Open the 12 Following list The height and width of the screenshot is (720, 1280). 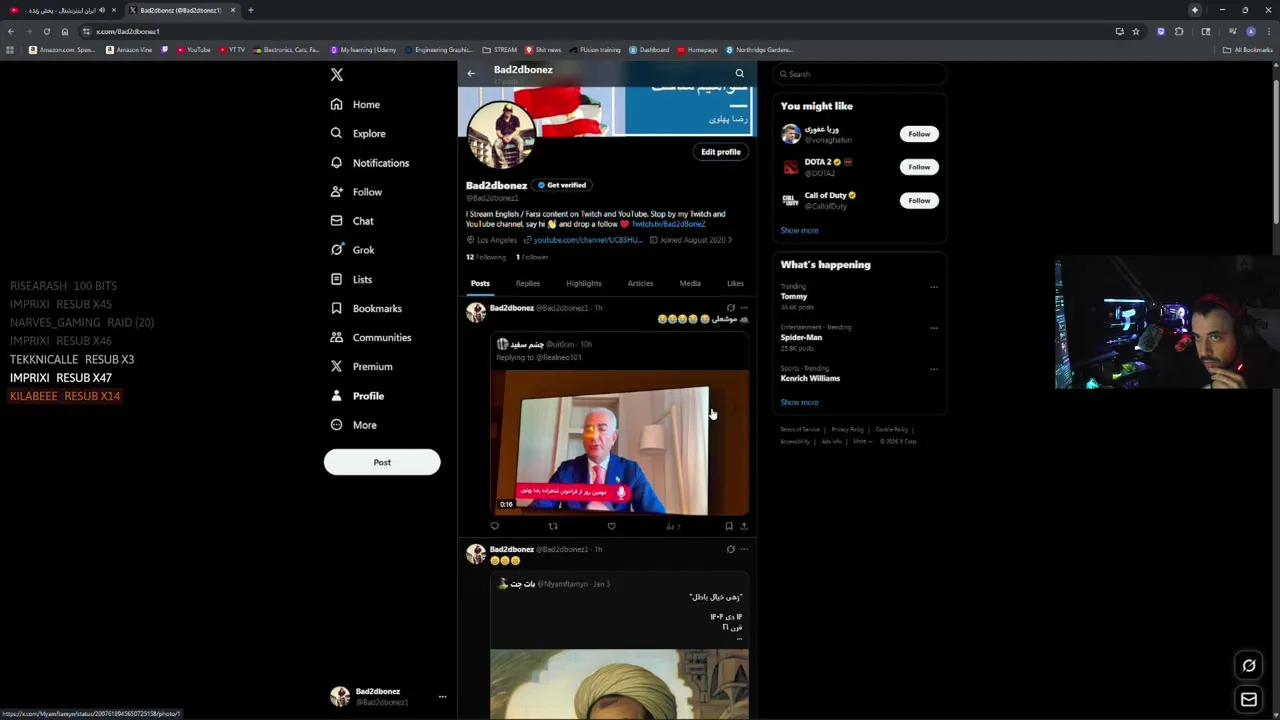coord(486,257)
